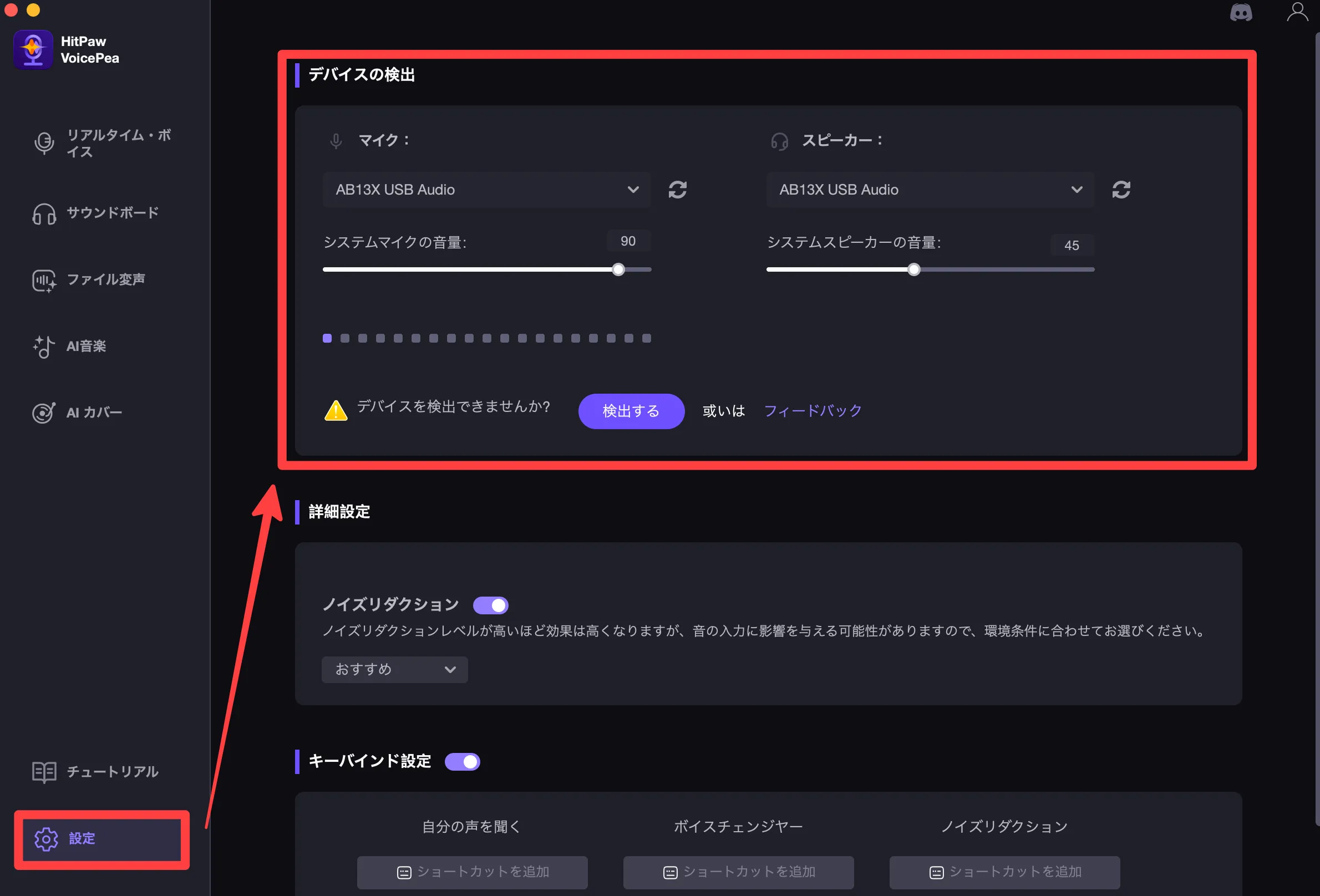Add shortcut for 自分の声を聞く
The height and width of the screenshot is (896, 1320).
coord(472,872)
